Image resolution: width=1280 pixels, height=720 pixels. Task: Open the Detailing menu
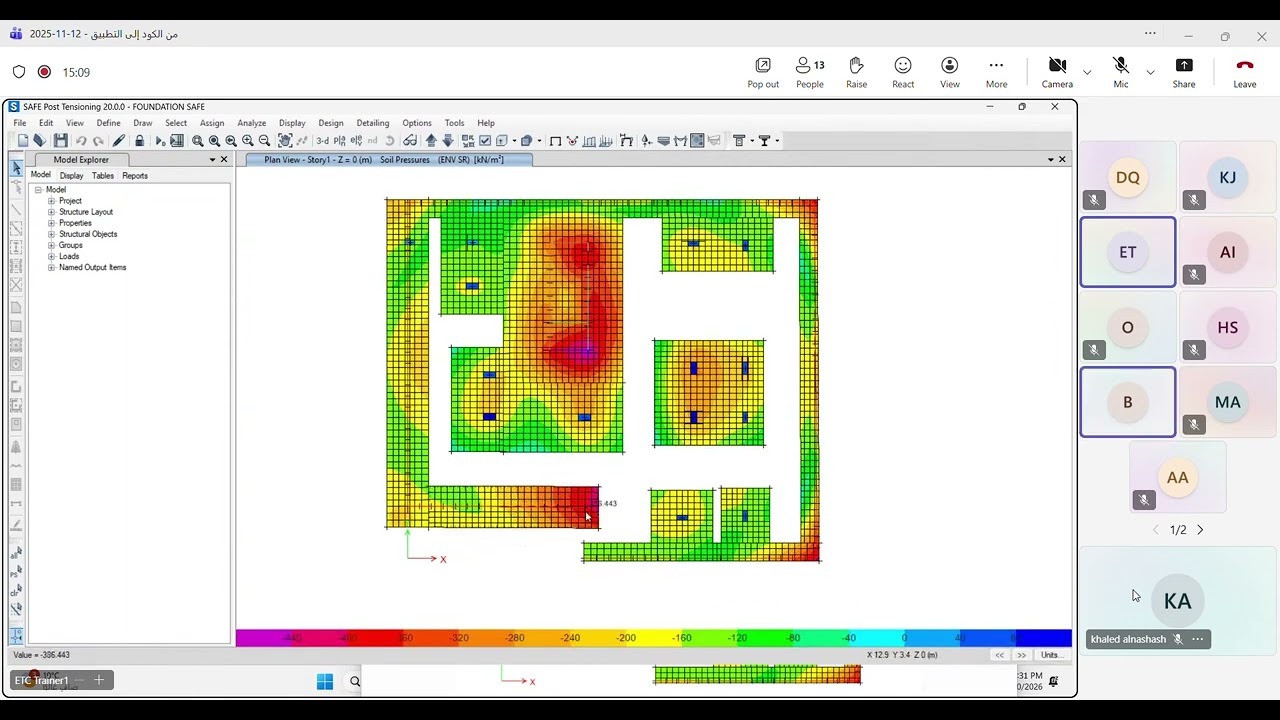(373, 123)
